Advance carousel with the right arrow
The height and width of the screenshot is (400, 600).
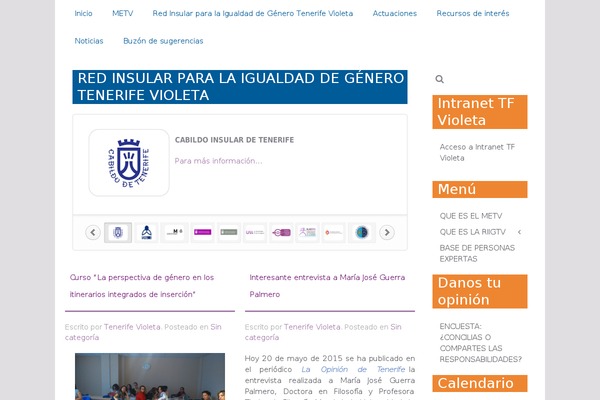click(x=387, y=232)
